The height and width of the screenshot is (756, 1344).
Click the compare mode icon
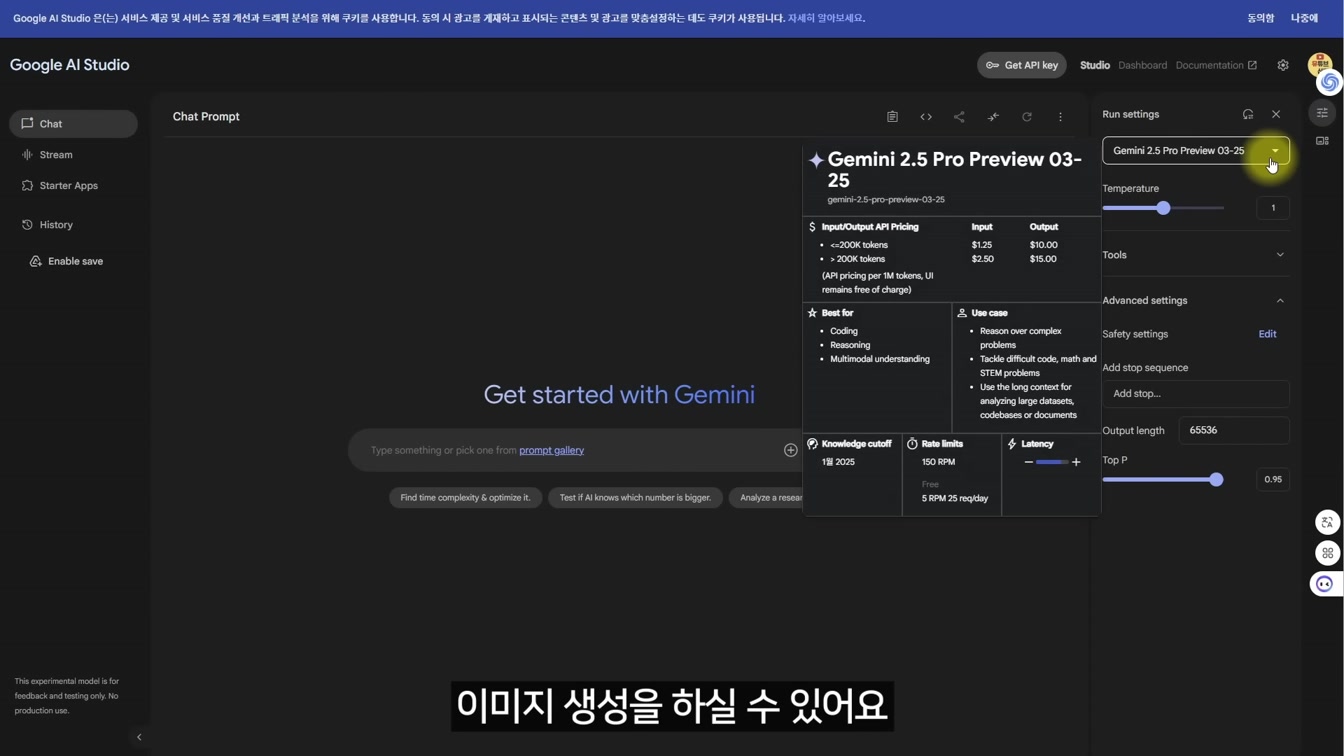click(993, 117)
